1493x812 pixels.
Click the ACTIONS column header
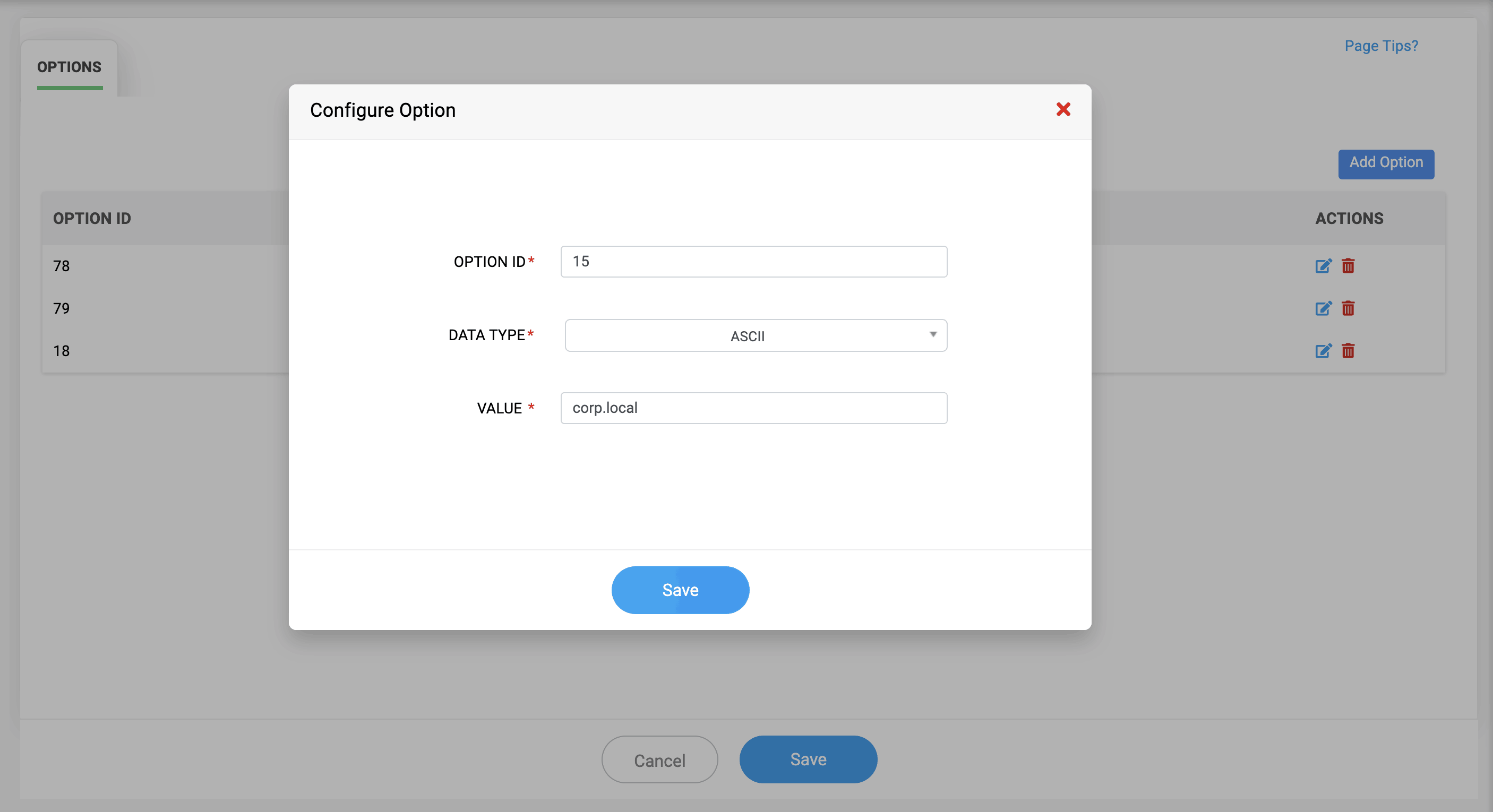(1349, 218)
